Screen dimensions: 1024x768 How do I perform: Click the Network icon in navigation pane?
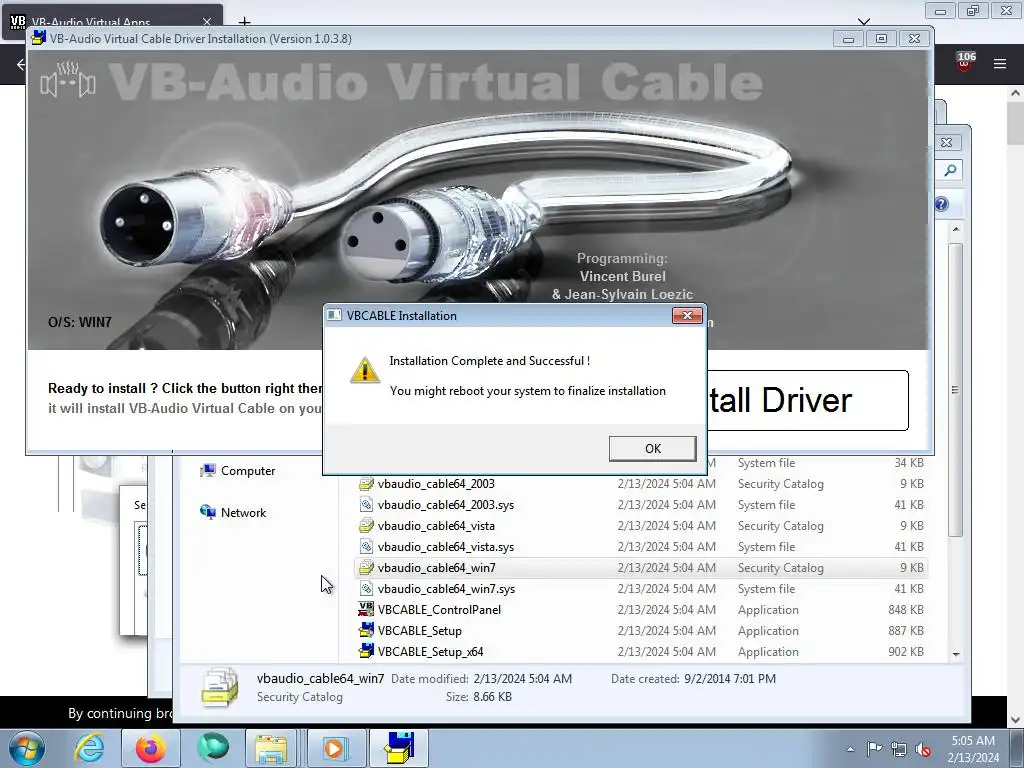coord(208,513)
